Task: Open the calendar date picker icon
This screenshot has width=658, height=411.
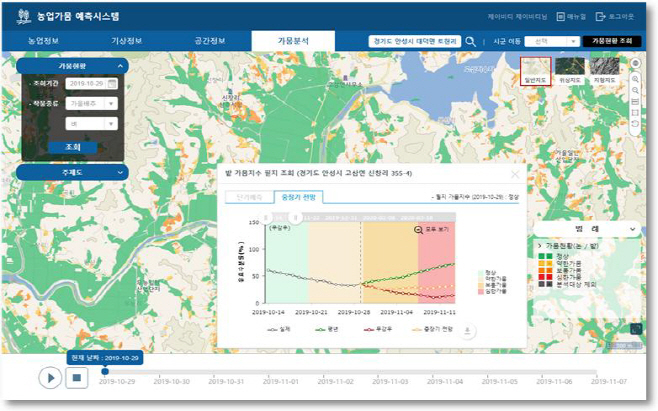Action: point(112,83)
